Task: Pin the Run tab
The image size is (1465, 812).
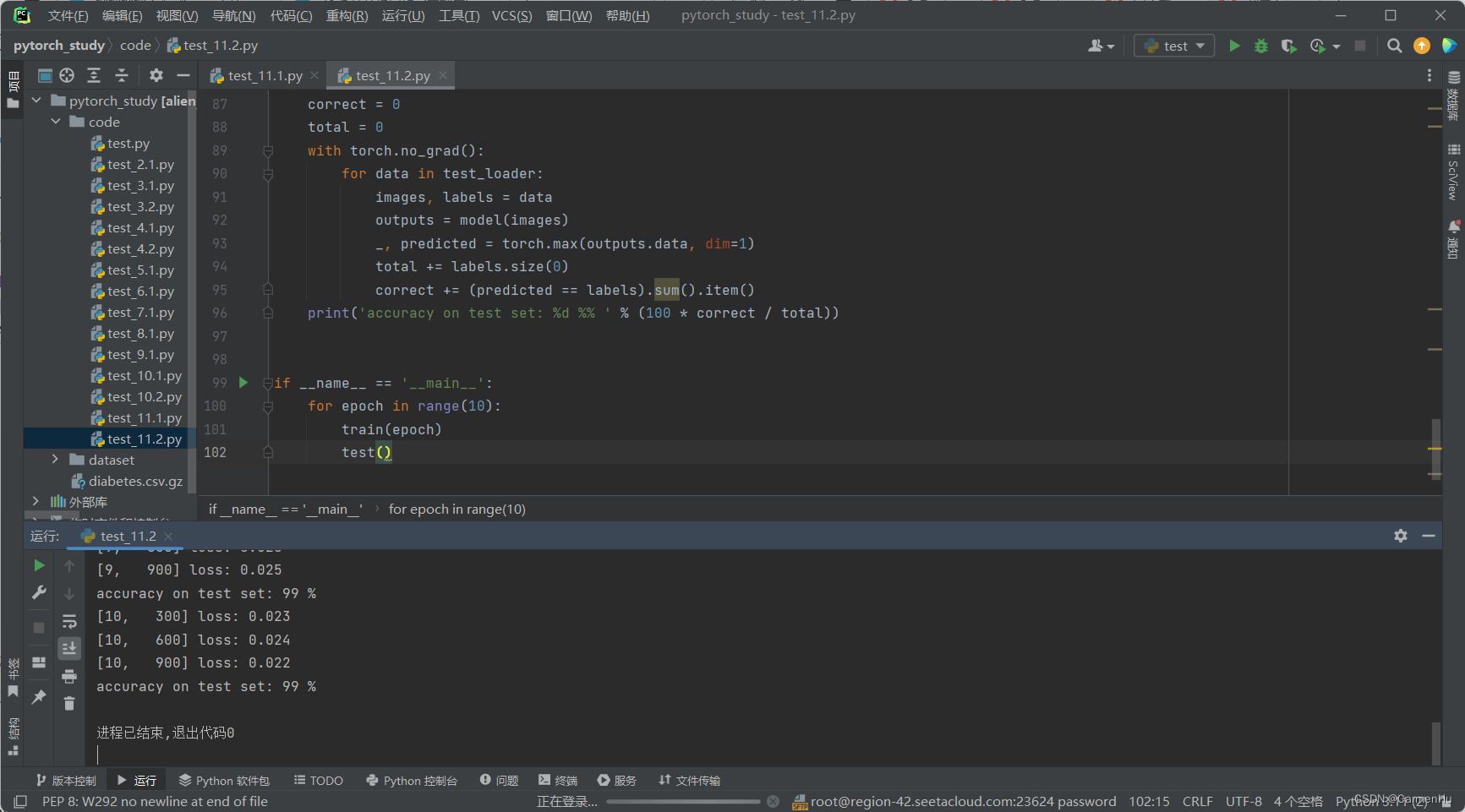Action: pyautogui.click(x=39, y=697)
